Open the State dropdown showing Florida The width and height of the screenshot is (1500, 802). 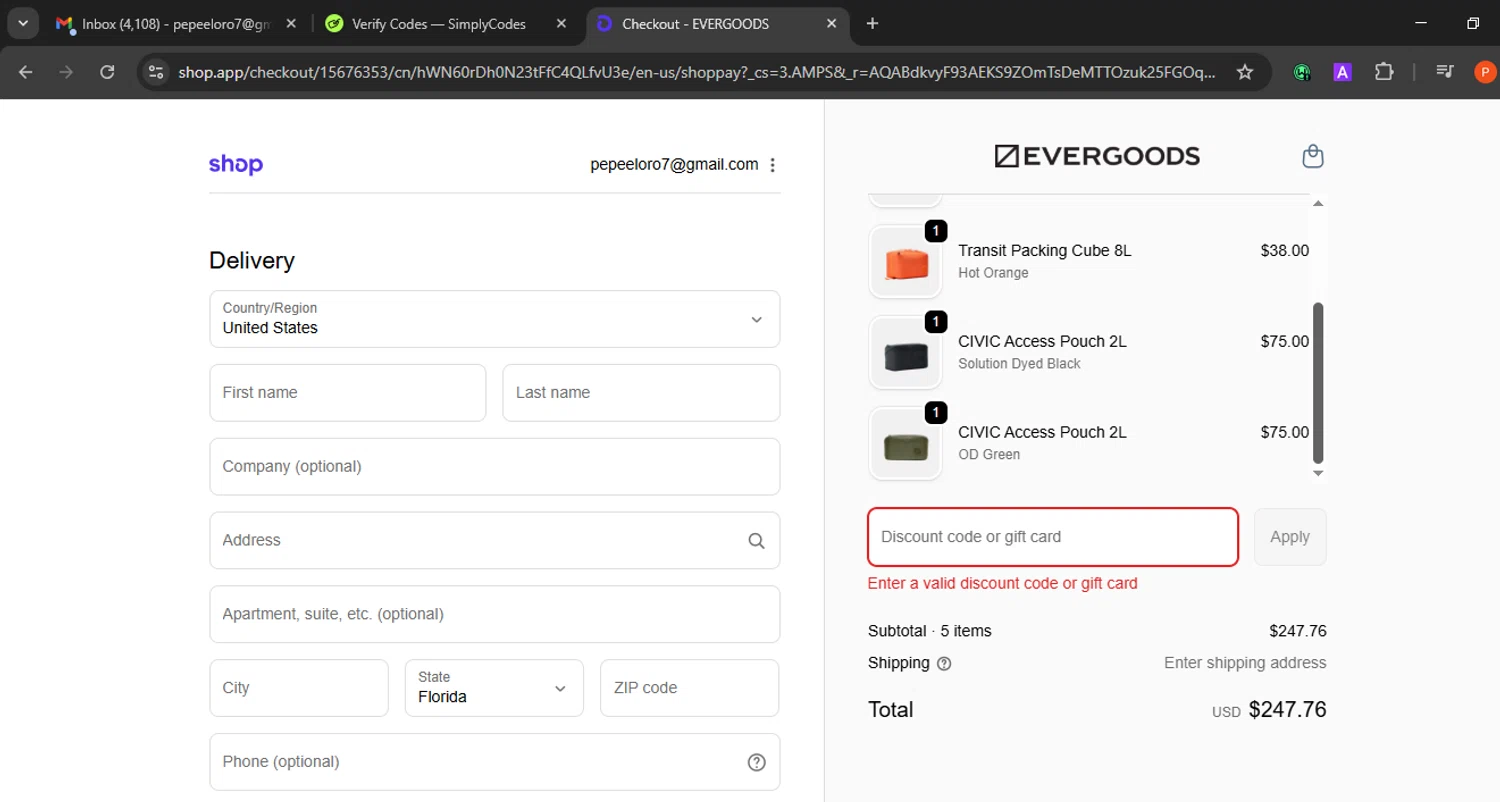(494, 688)
